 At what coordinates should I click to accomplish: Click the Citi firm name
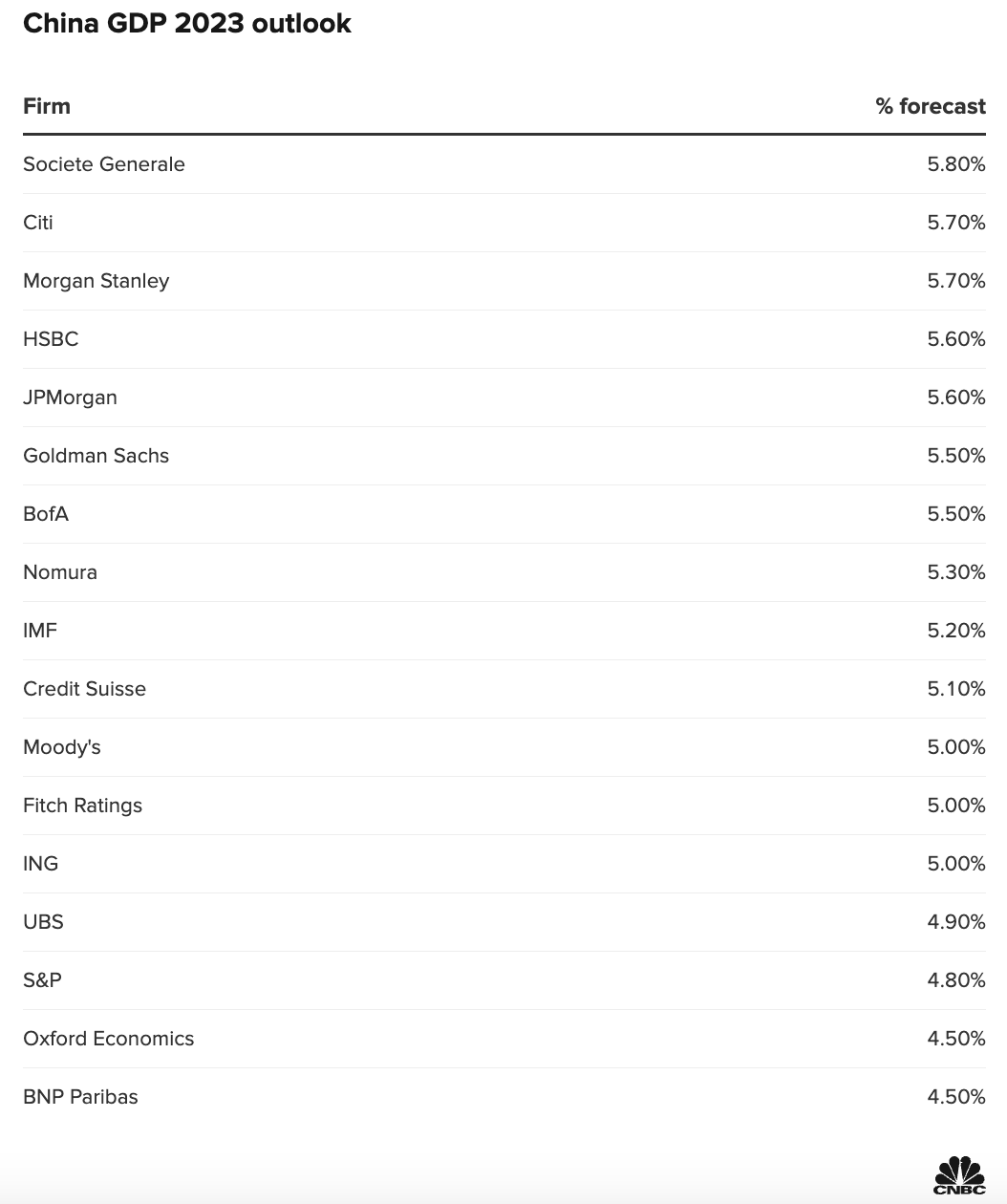[38, 223]
